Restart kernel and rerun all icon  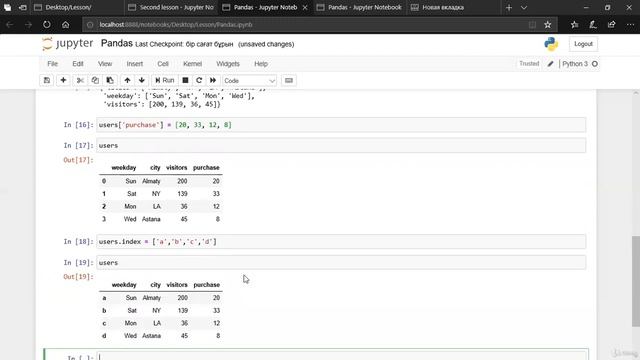click(x=213, y=80)
